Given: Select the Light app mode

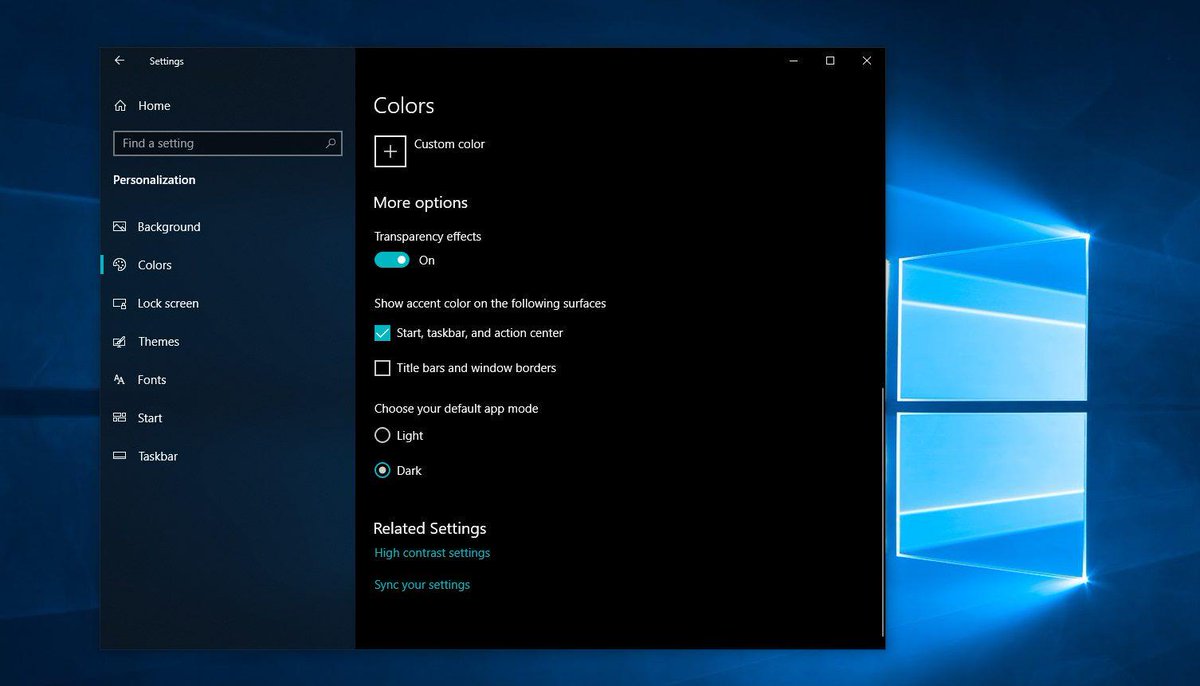Looking at the screenshot, I should point(382,435).
